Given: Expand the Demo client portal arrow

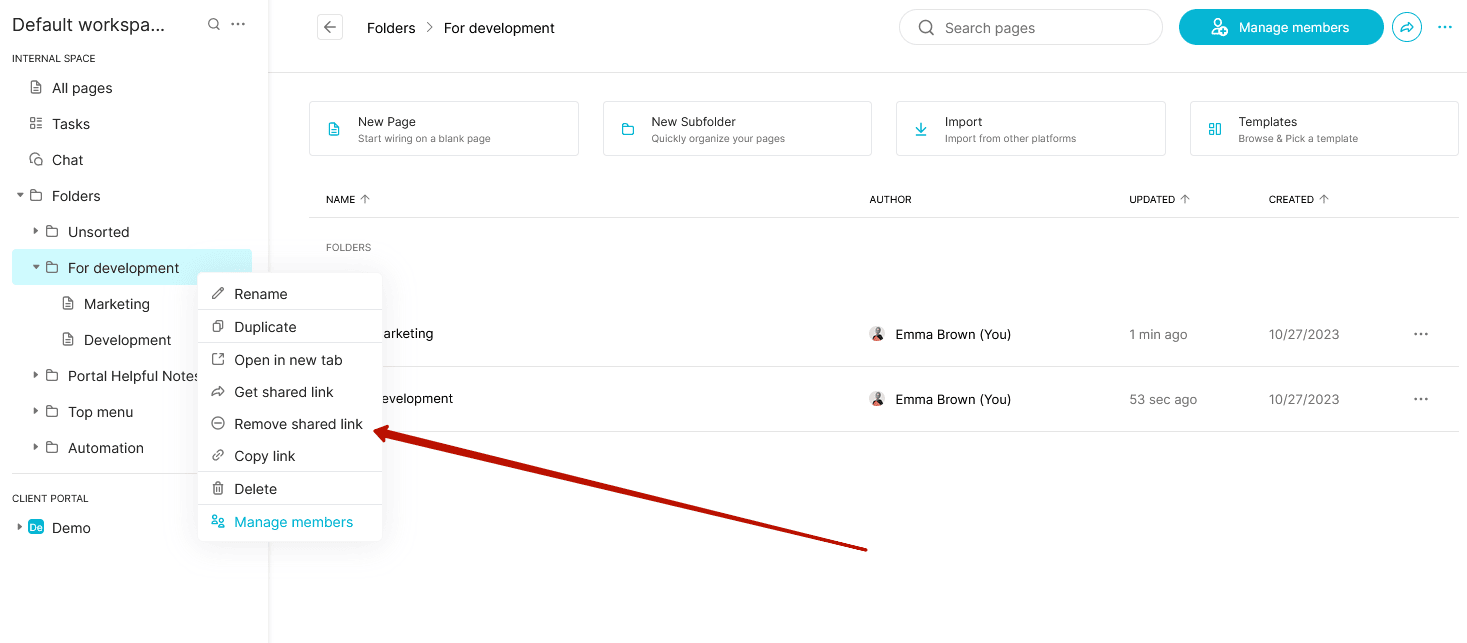Looking at the screenshot, I should click(x=20, y=527).
